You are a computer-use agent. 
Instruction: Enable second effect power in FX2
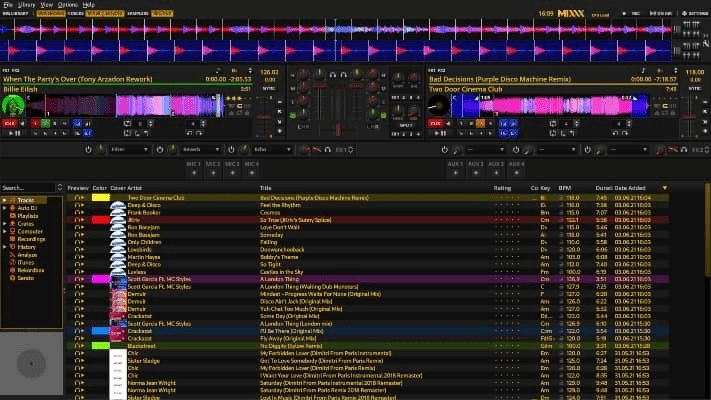pos(516,150)
